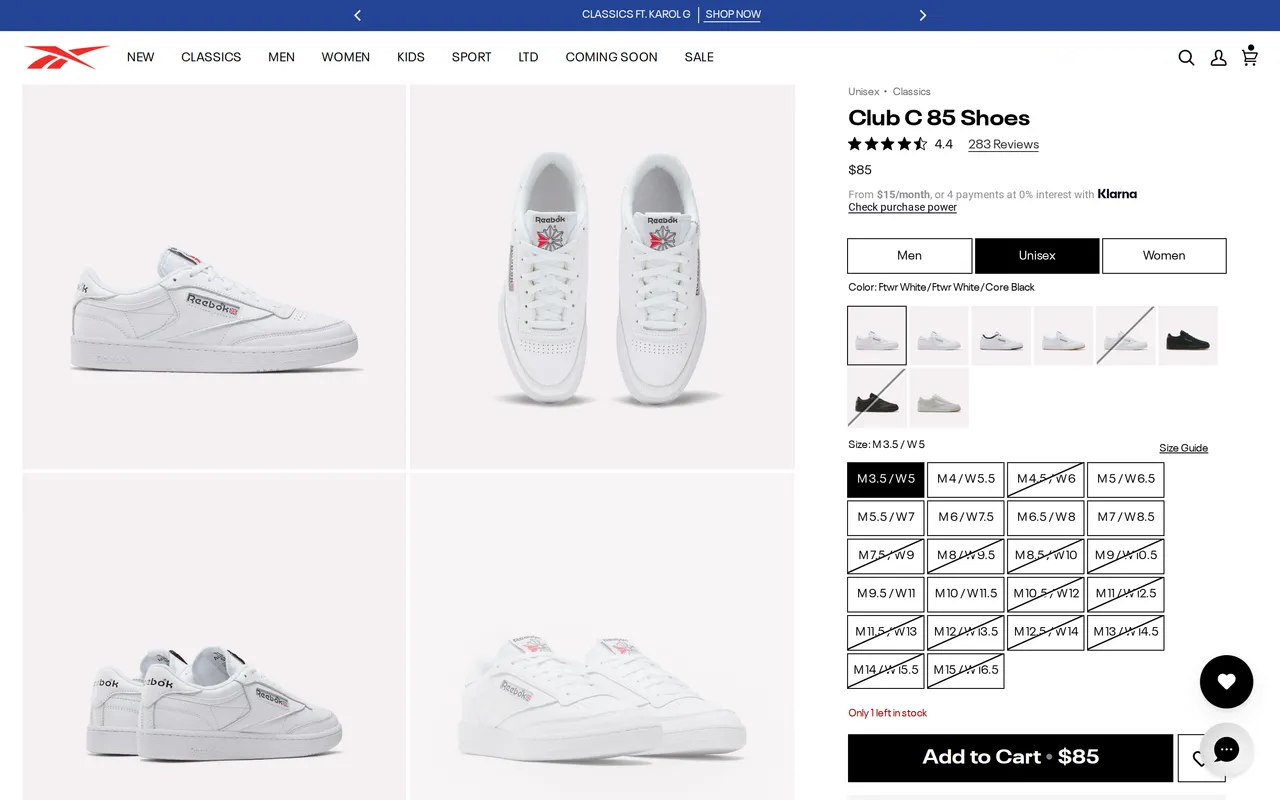The height and width of the screenshot is (800, 1280).
Task: Open the search magnifier icon
Action: point(1186,58)
